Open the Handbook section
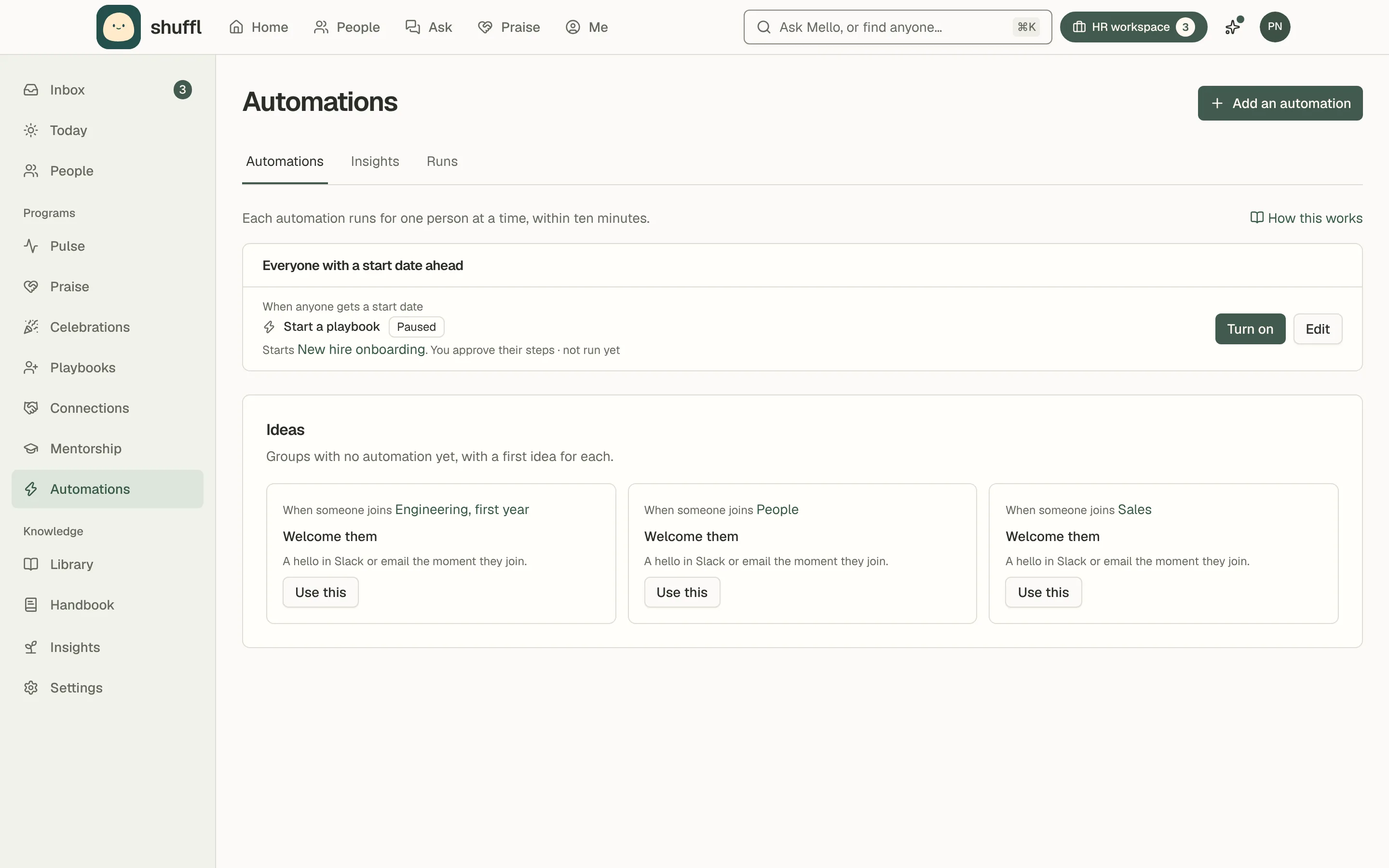This screenshot has height=868, width=1389. 108,605
